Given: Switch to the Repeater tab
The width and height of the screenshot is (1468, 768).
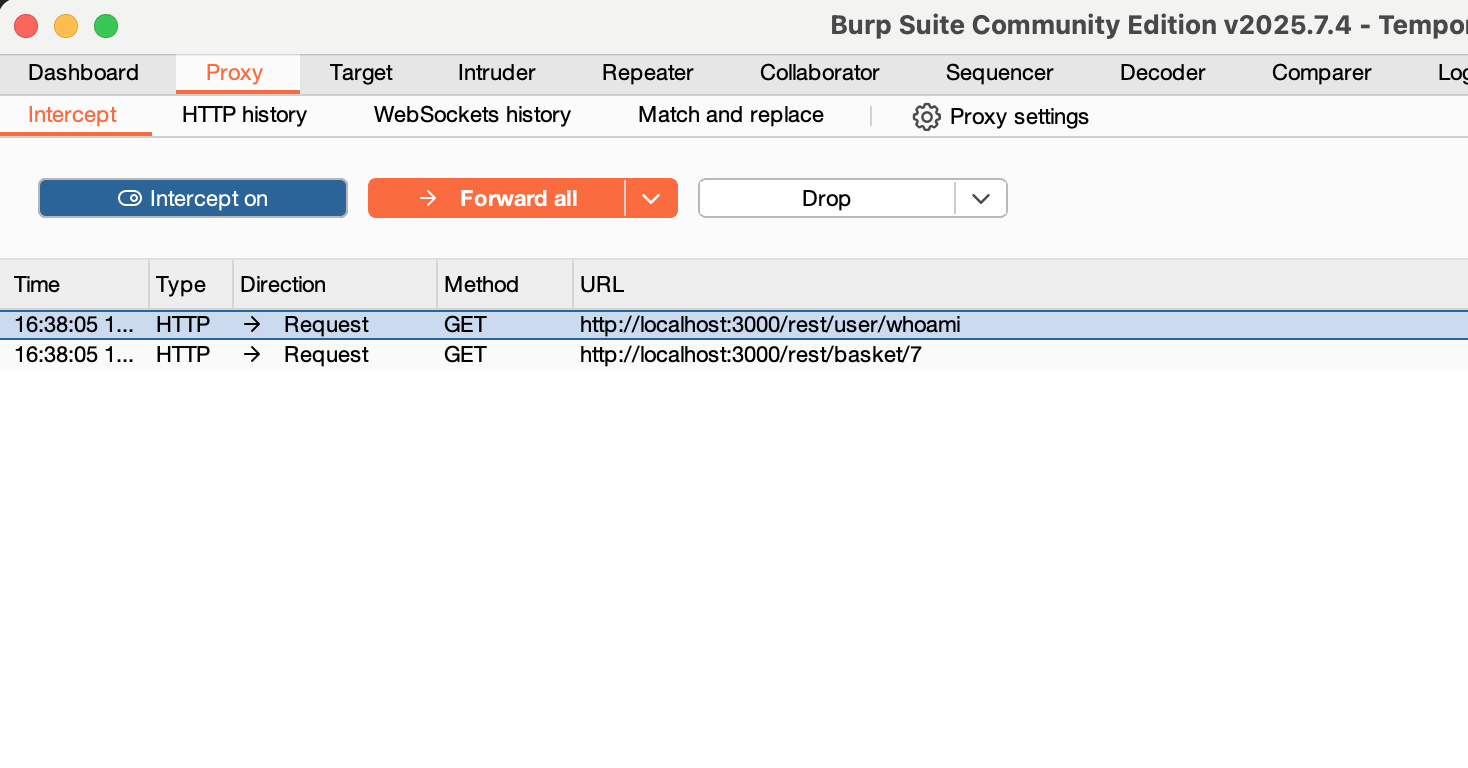Looking at the screenshot, I should pos(647,73).
